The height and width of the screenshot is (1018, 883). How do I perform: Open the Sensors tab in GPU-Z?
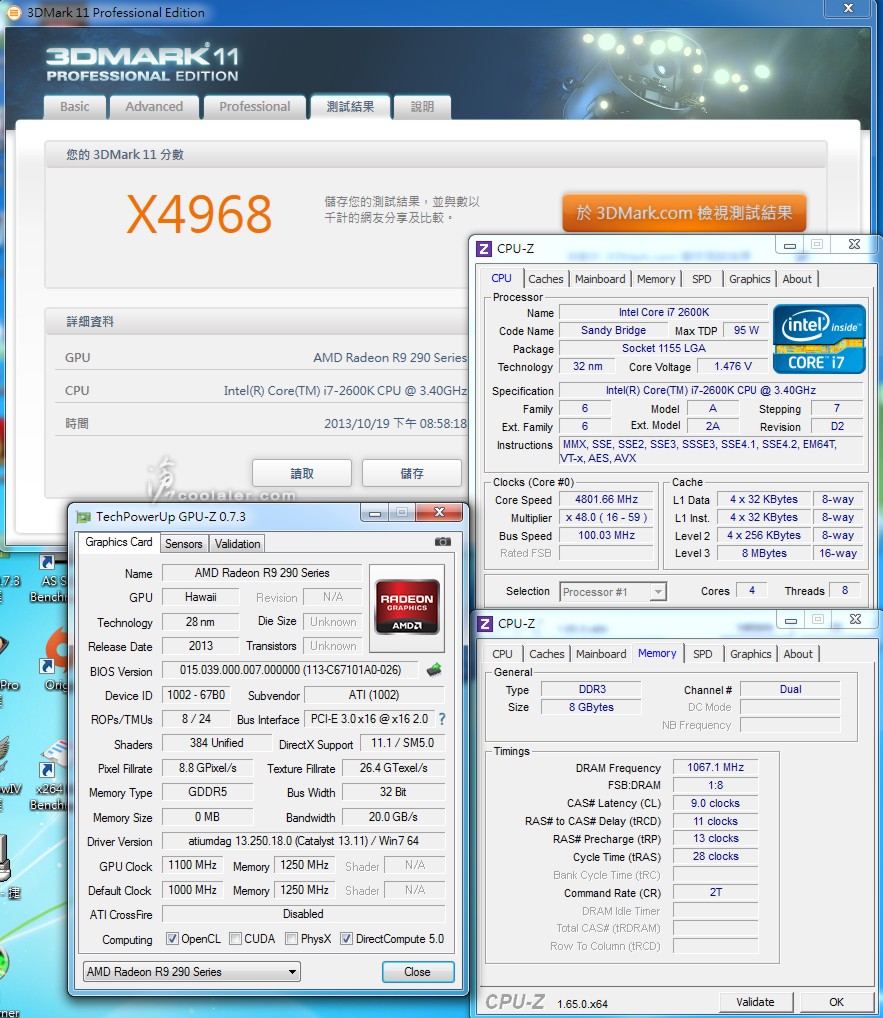pyautogui.click(x=184, y=544)
